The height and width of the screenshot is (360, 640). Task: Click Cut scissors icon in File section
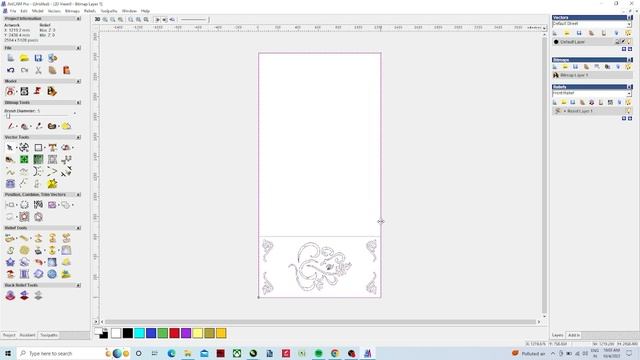point(38,70)
